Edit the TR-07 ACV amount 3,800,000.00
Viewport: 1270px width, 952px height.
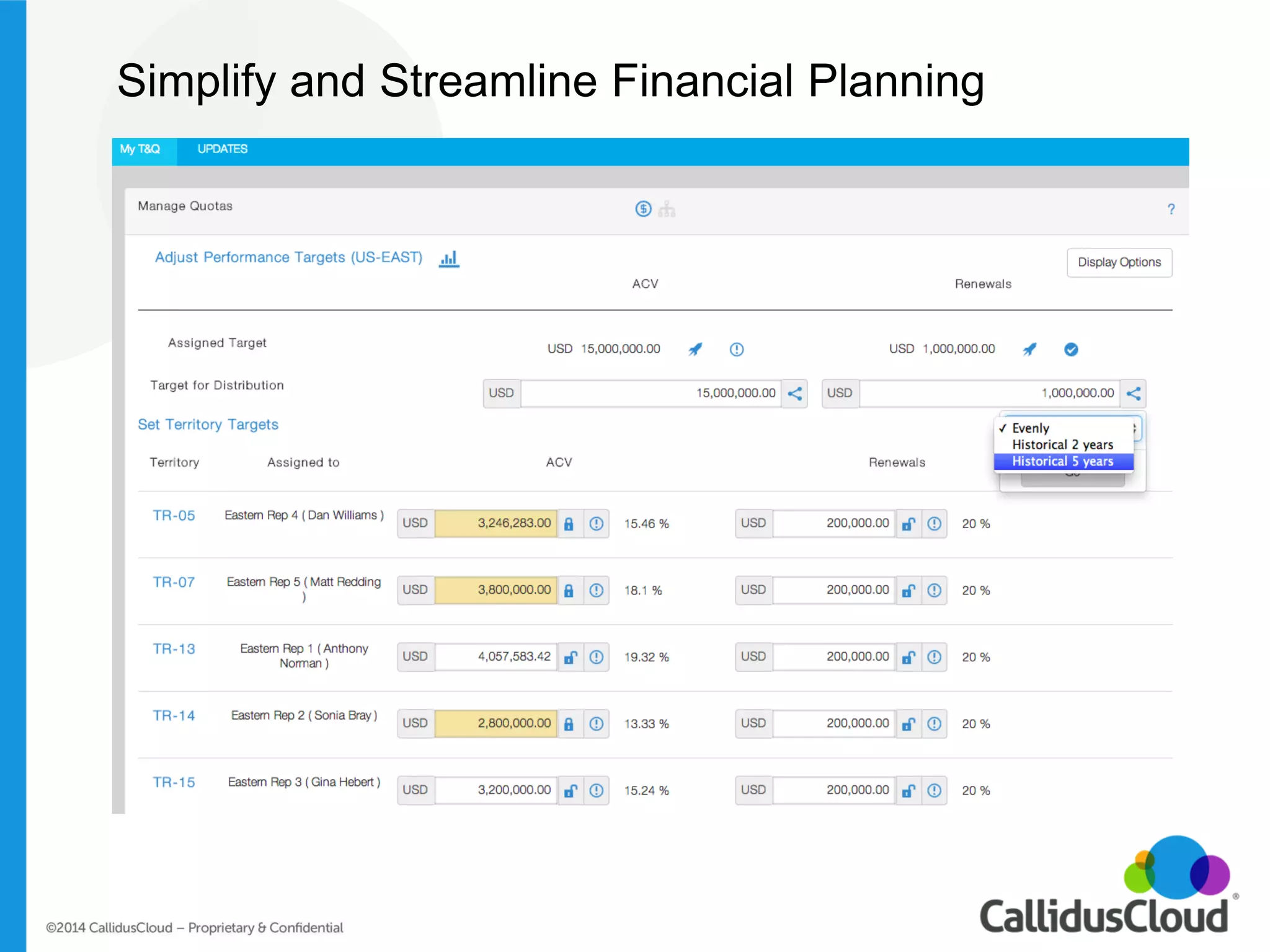point(496,590)
